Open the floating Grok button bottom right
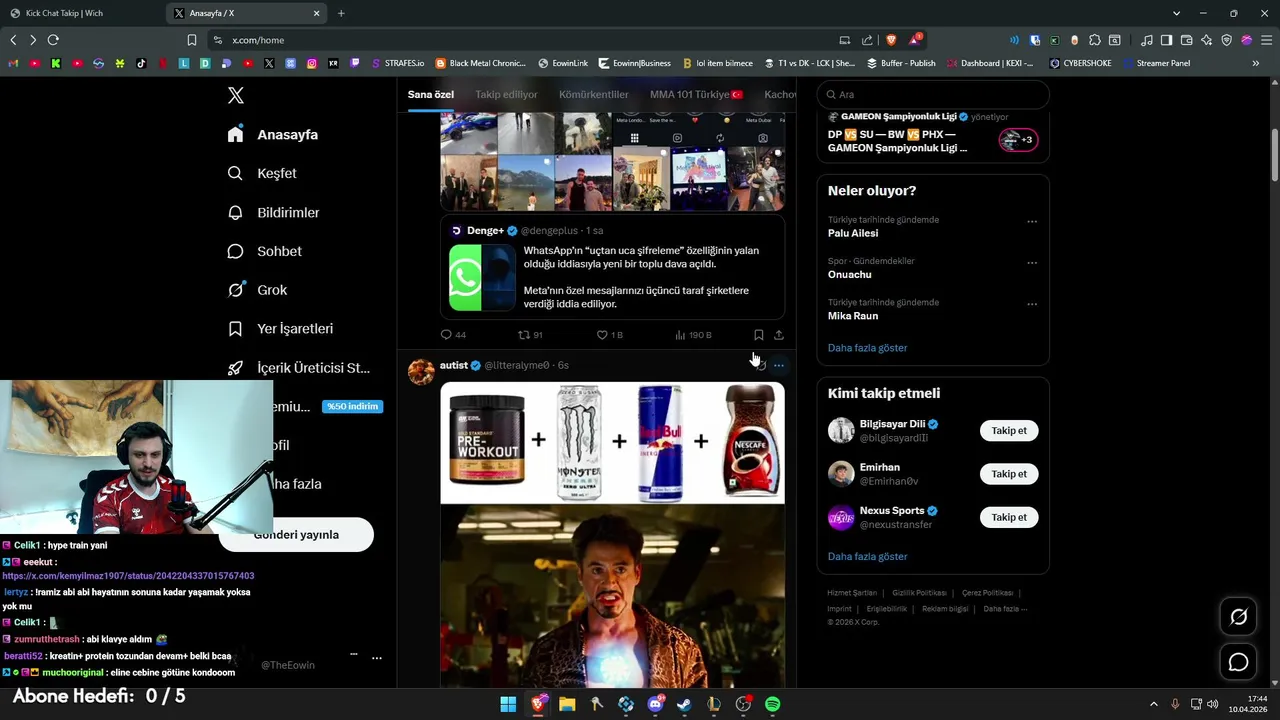The height and width of the screenshot is (720, 1280). click(1238, 617)
